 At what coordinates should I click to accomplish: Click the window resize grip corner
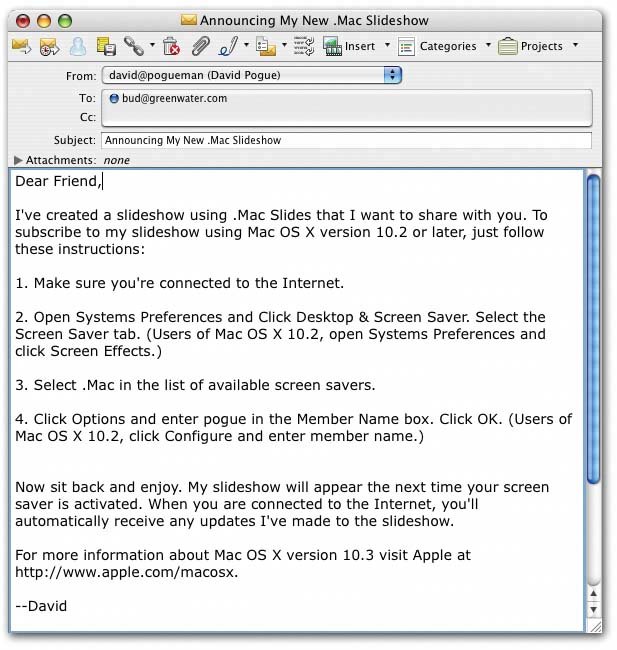(595, 626)
